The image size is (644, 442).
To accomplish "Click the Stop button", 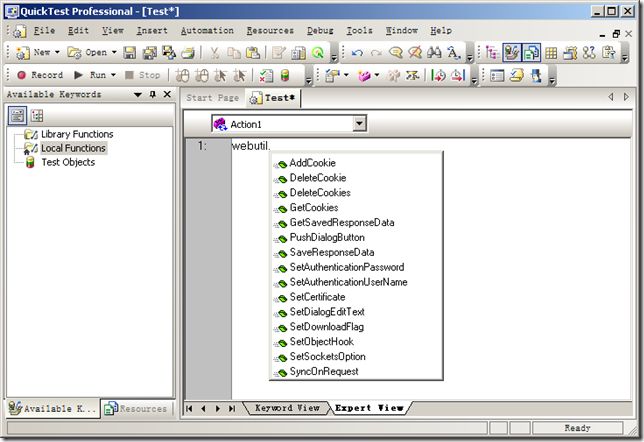I will (142, 75).
